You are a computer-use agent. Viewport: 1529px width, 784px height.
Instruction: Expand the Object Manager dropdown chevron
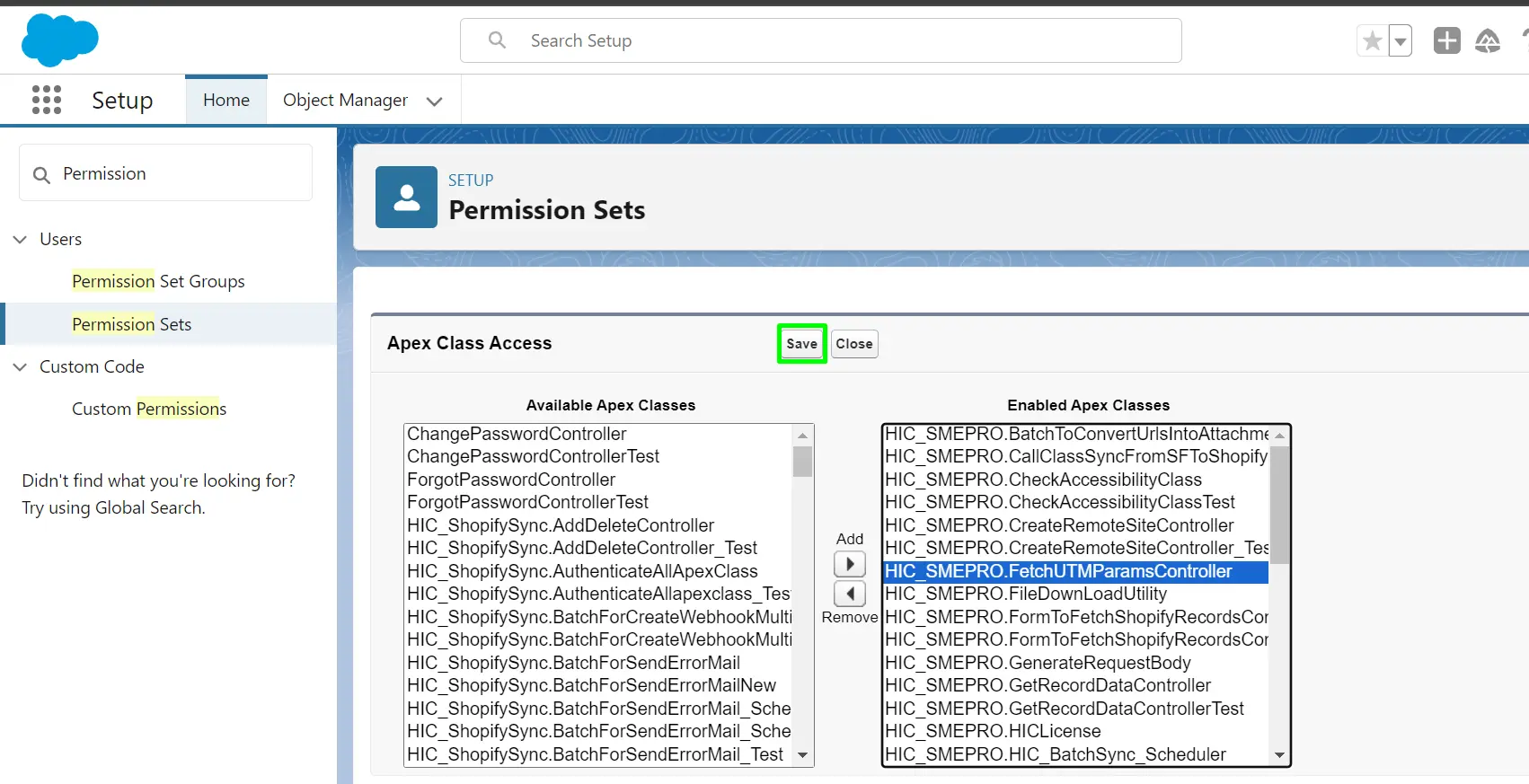[435, 101]
